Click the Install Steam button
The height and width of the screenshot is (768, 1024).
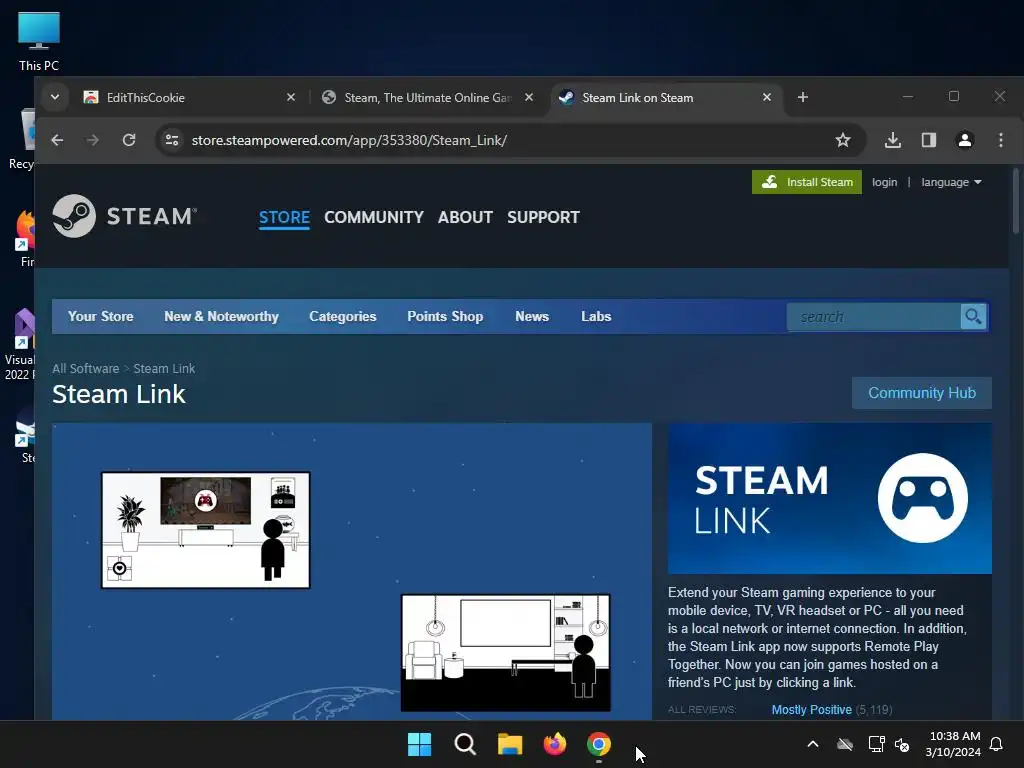[x=807, y=182]
